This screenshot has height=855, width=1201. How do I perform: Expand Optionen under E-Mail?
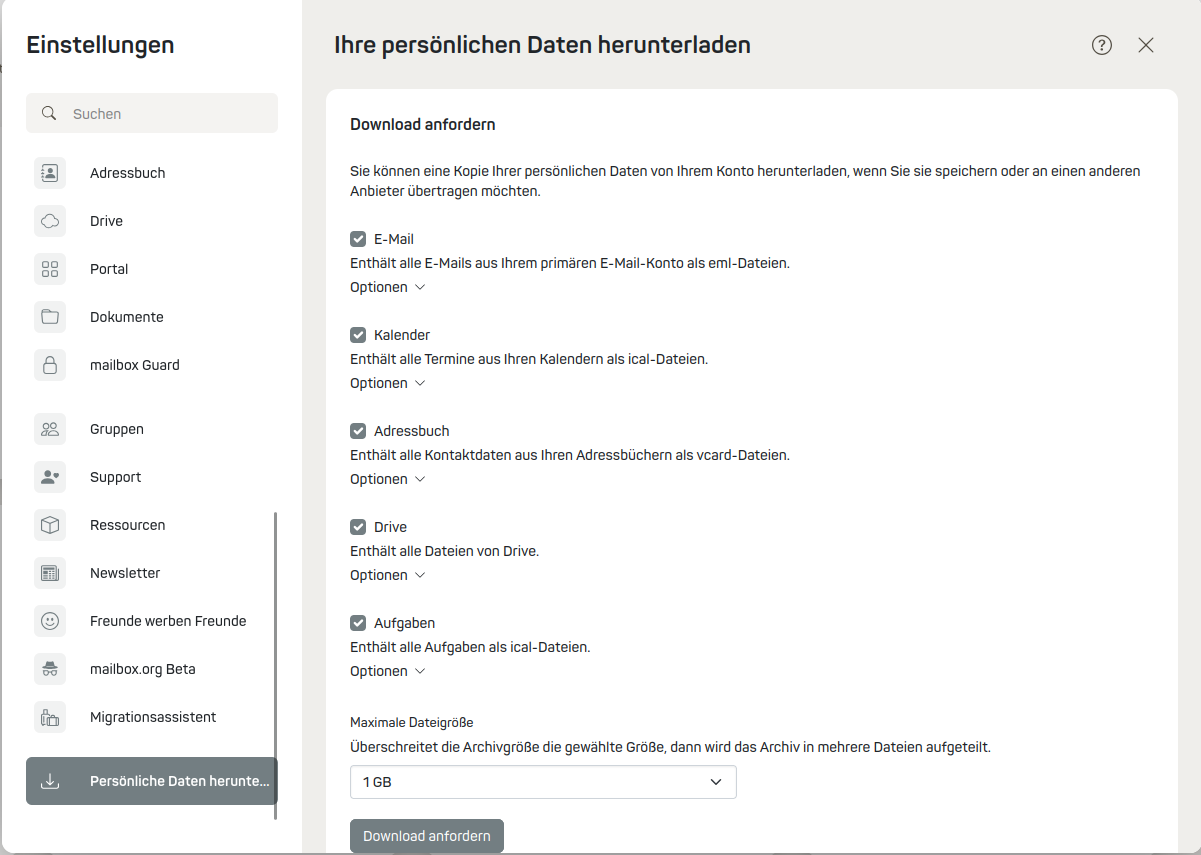pos(388,287)
